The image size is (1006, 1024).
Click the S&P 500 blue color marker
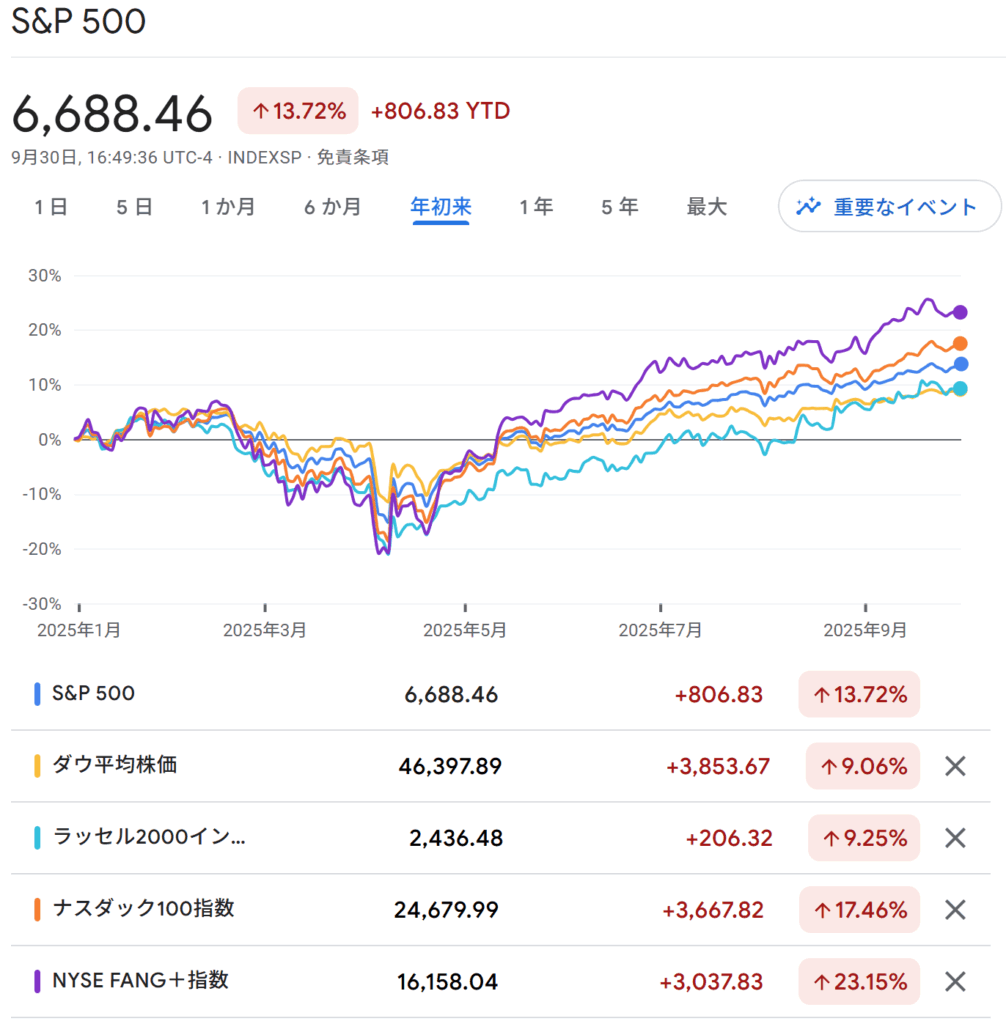(37, 694)
